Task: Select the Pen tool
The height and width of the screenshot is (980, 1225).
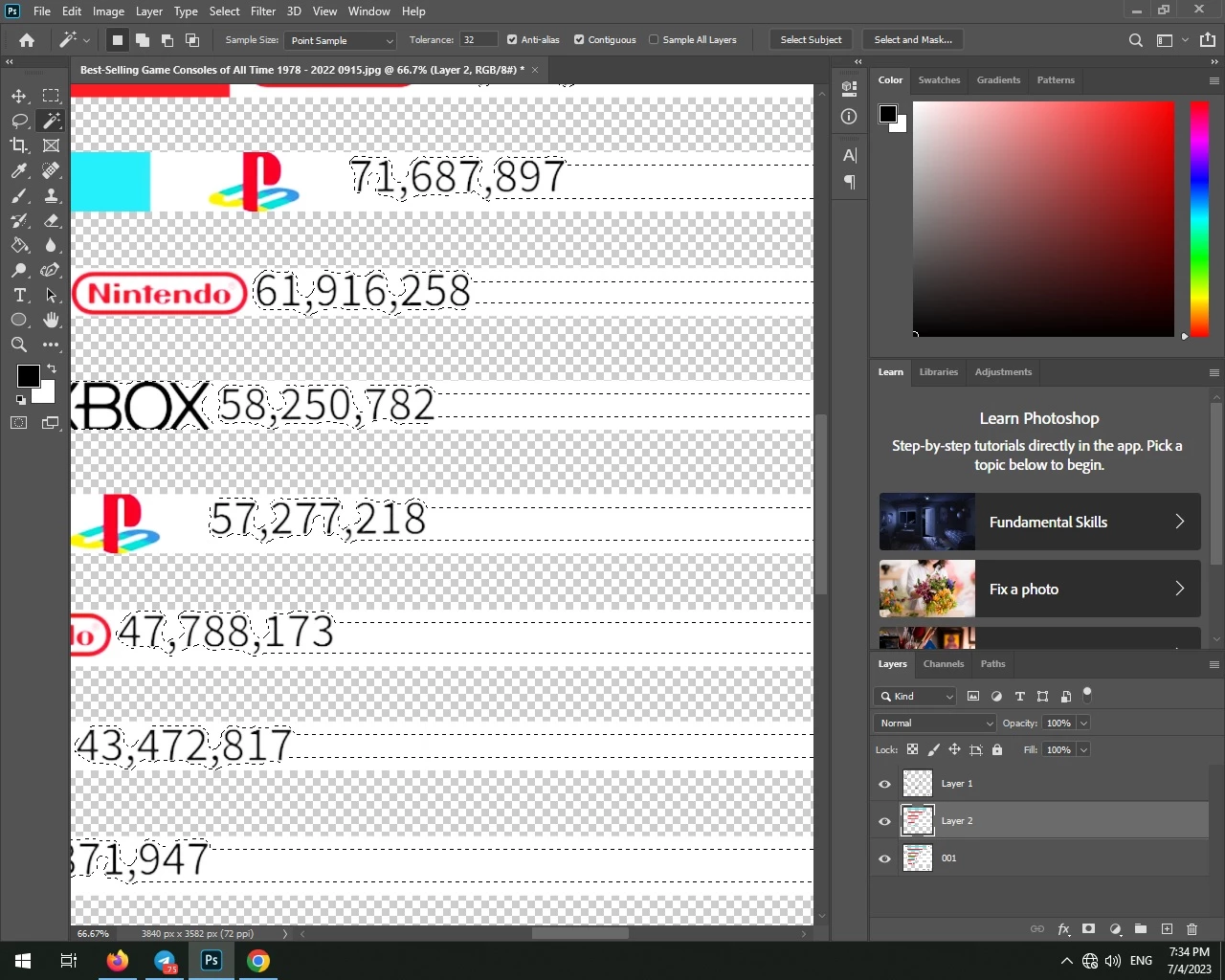Action: click(x=52, y=270)
